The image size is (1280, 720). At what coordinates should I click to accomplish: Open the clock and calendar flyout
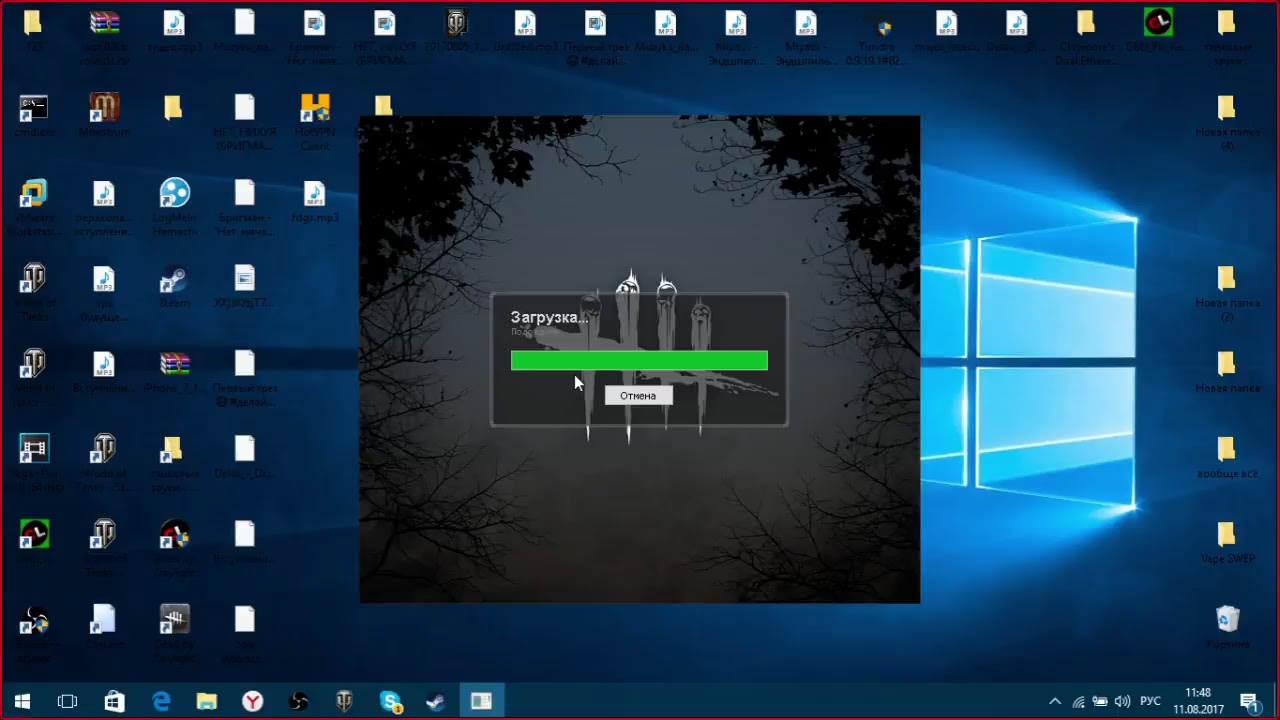coord(1198,702)
